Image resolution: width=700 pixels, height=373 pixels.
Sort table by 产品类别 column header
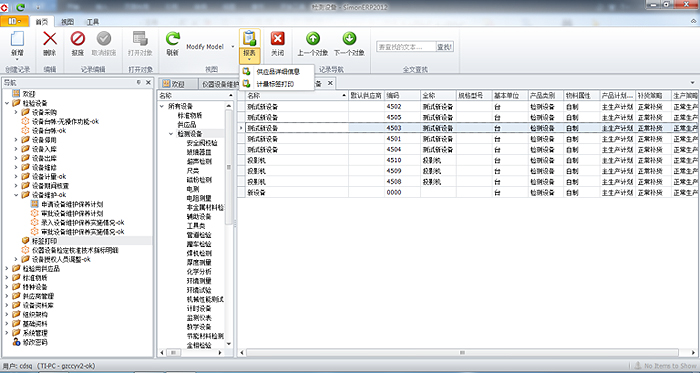(546, 95)
